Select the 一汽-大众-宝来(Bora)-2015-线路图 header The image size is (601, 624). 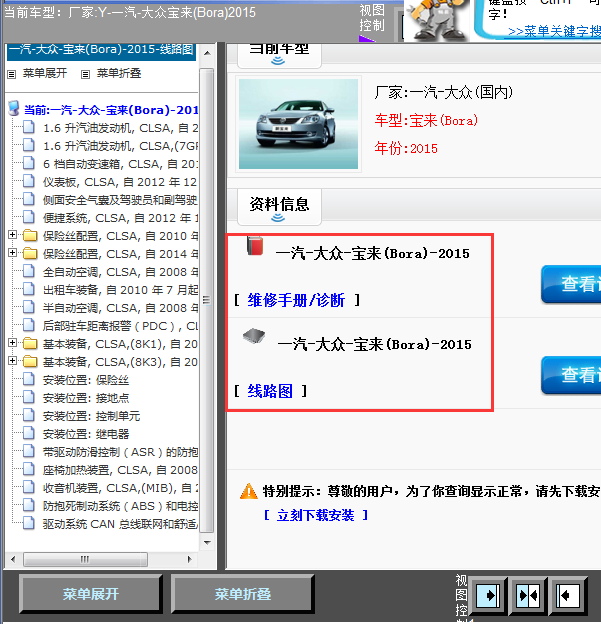coord(101,51)
